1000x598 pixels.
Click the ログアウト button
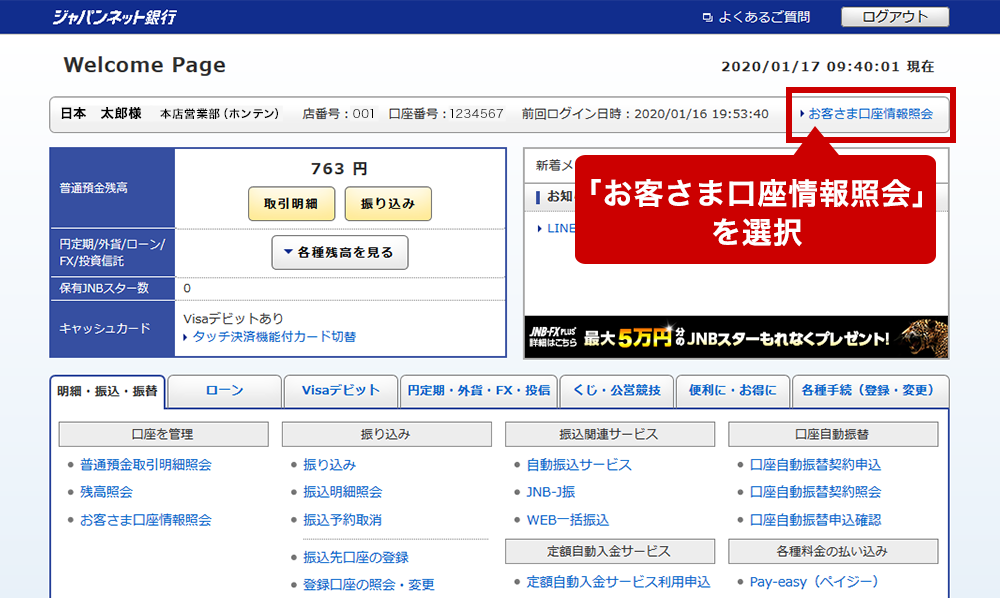pos(895,17)
